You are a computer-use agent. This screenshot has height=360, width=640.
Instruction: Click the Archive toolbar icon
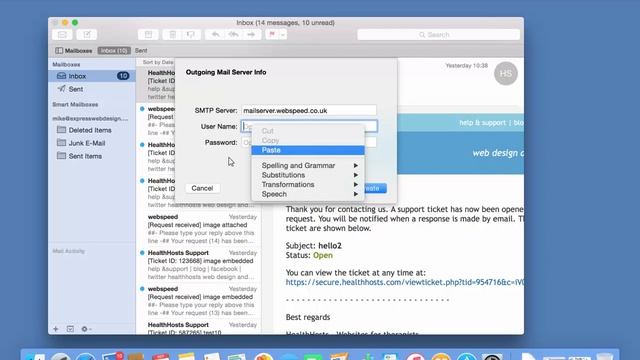point(148,35)
